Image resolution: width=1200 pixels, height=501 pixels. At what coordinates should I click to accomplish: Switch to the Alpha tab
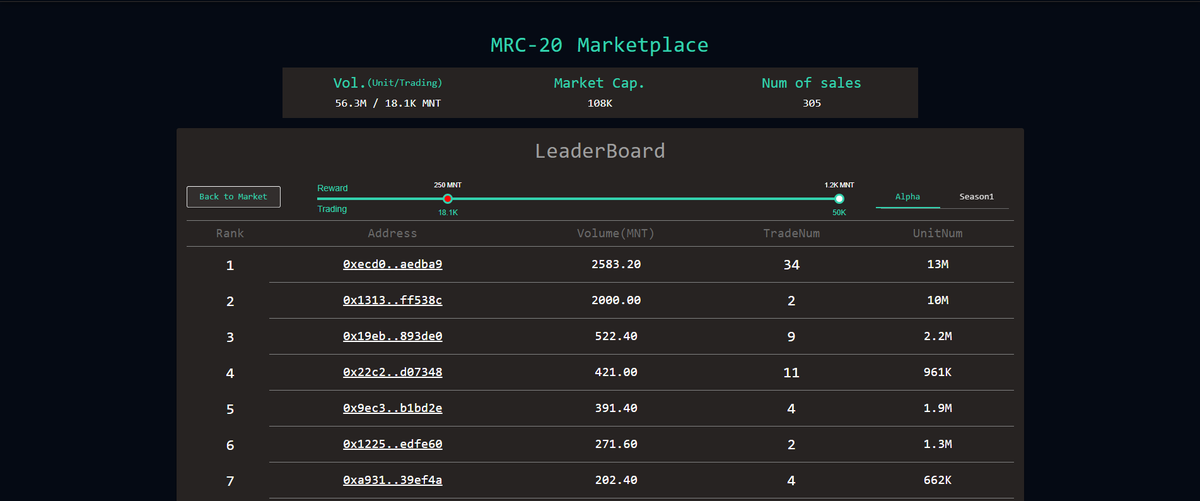click(908, 197)
